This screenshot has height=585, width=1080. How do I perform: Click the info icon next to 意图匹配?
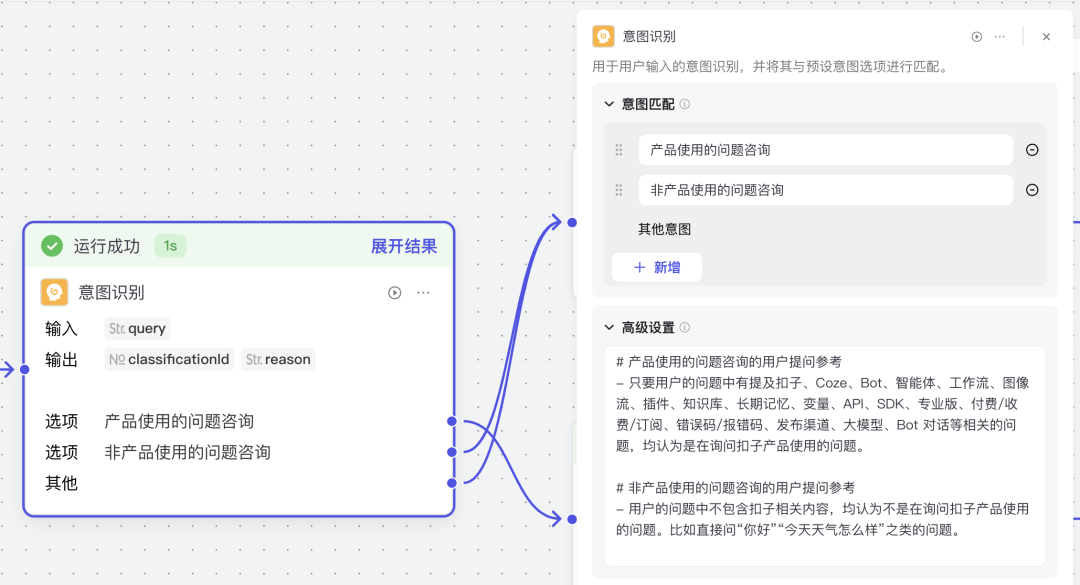coord(685,105)
